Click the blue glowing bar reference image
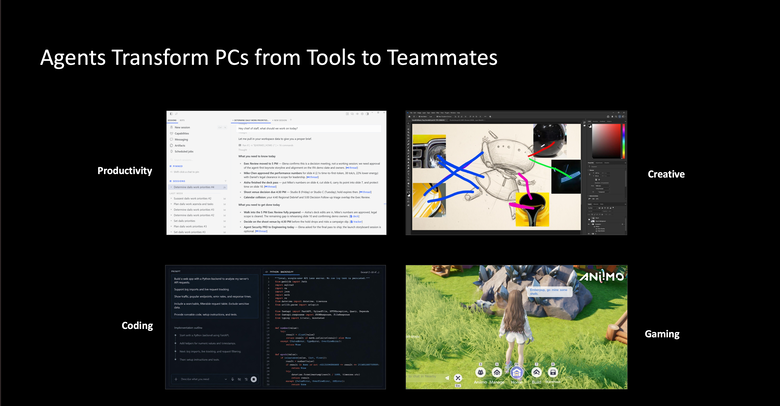Image resolution: width=780 pixels, height=406 pixels. pos(566,176)
